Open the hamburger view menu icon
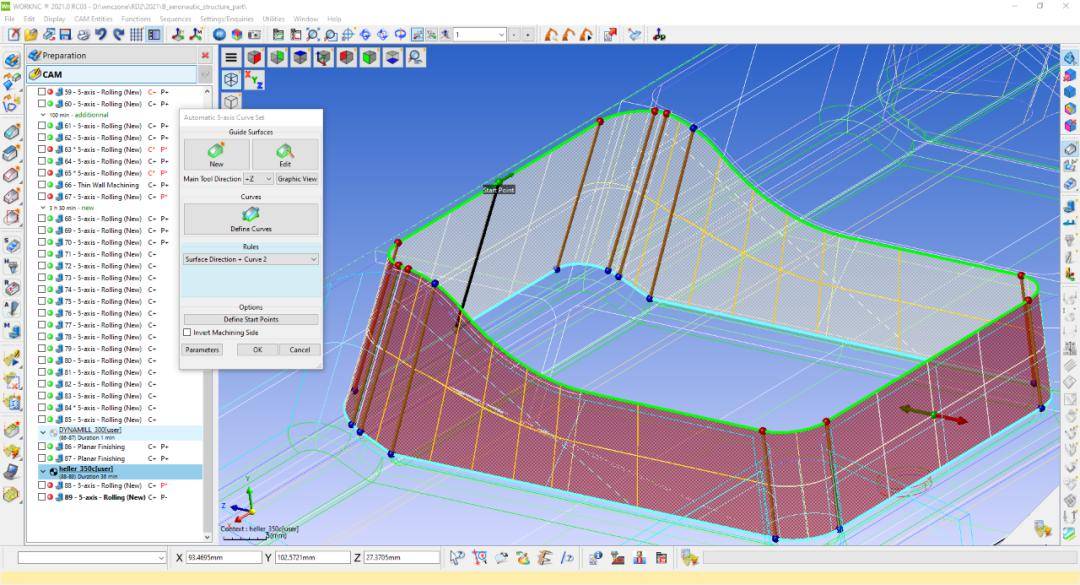Image resolution: width=1080 pixels, height=585 pixels. pos(231,57)
